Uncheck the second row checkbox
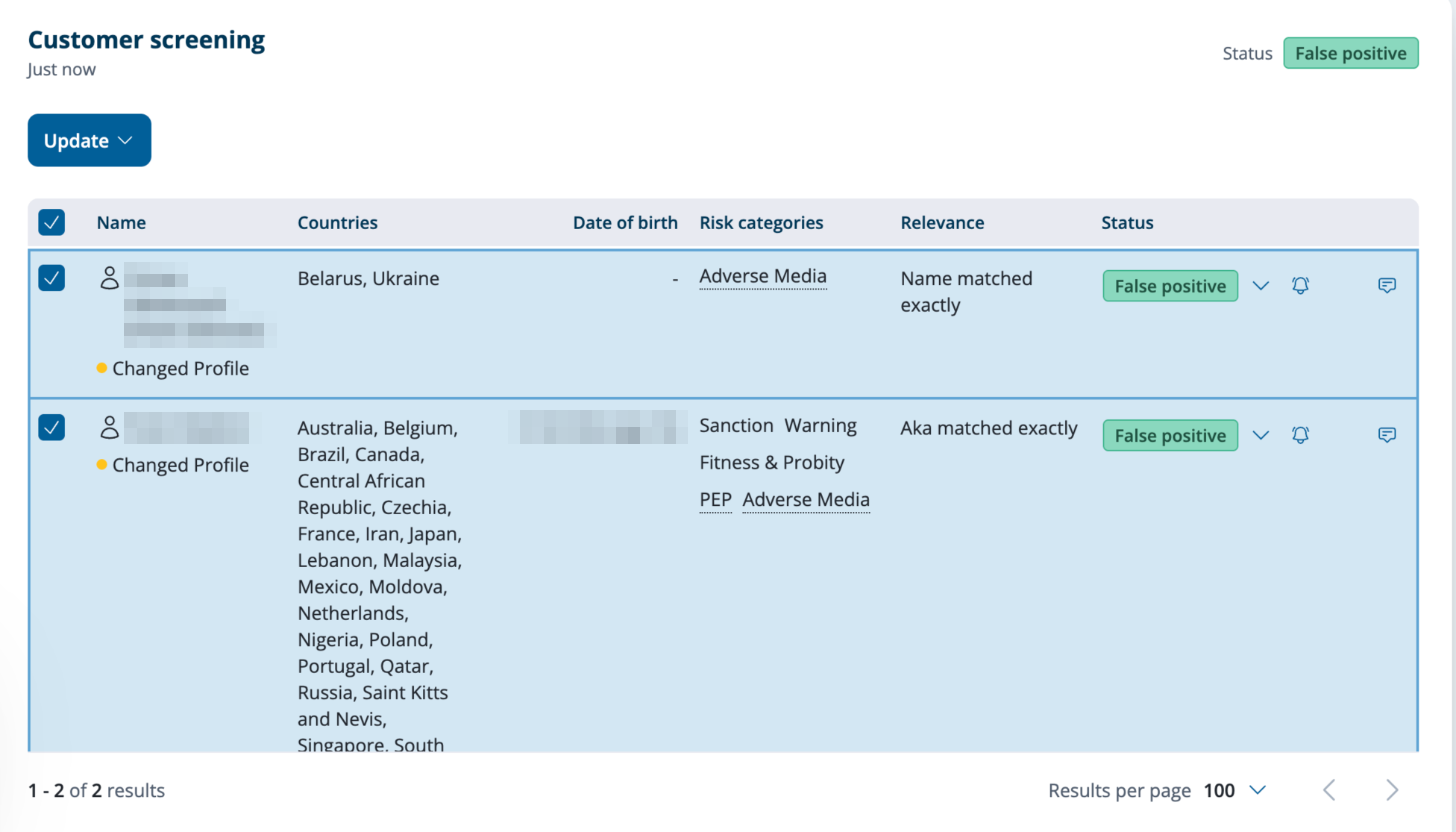 pos(51,427)
